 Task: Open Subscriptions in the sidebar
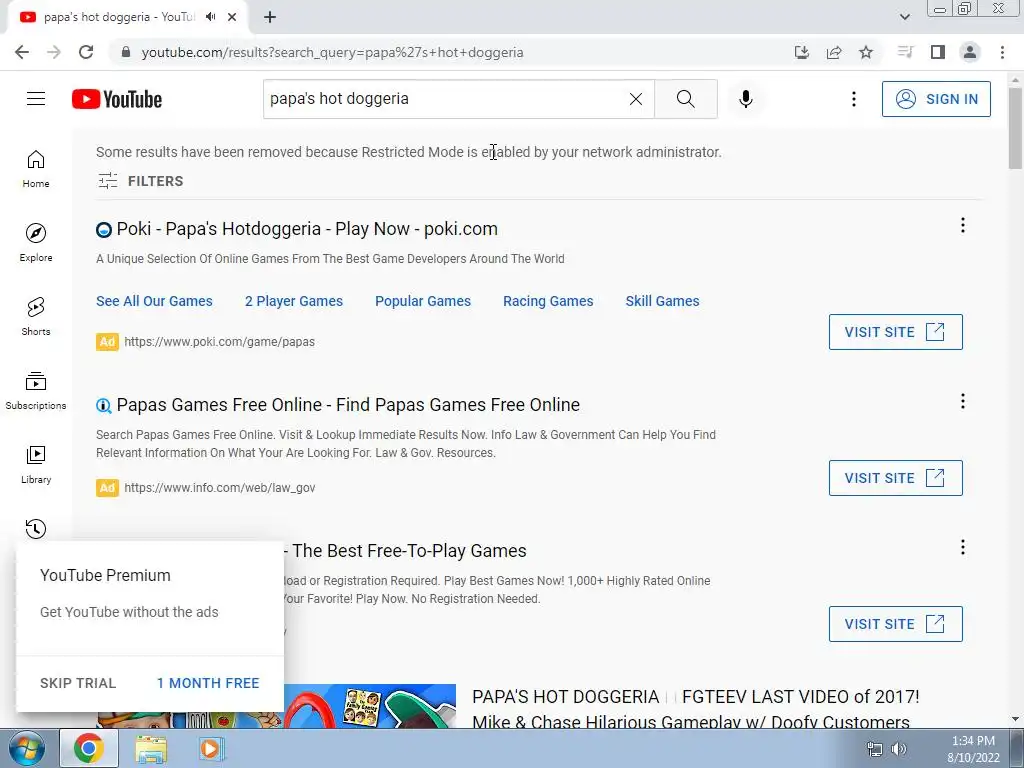pos(36,390)
